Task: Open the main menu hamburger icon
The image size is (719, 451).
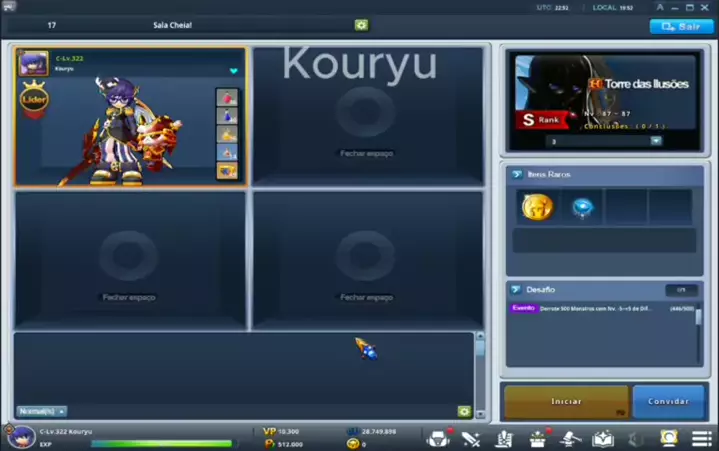Action: click(702, 438)
